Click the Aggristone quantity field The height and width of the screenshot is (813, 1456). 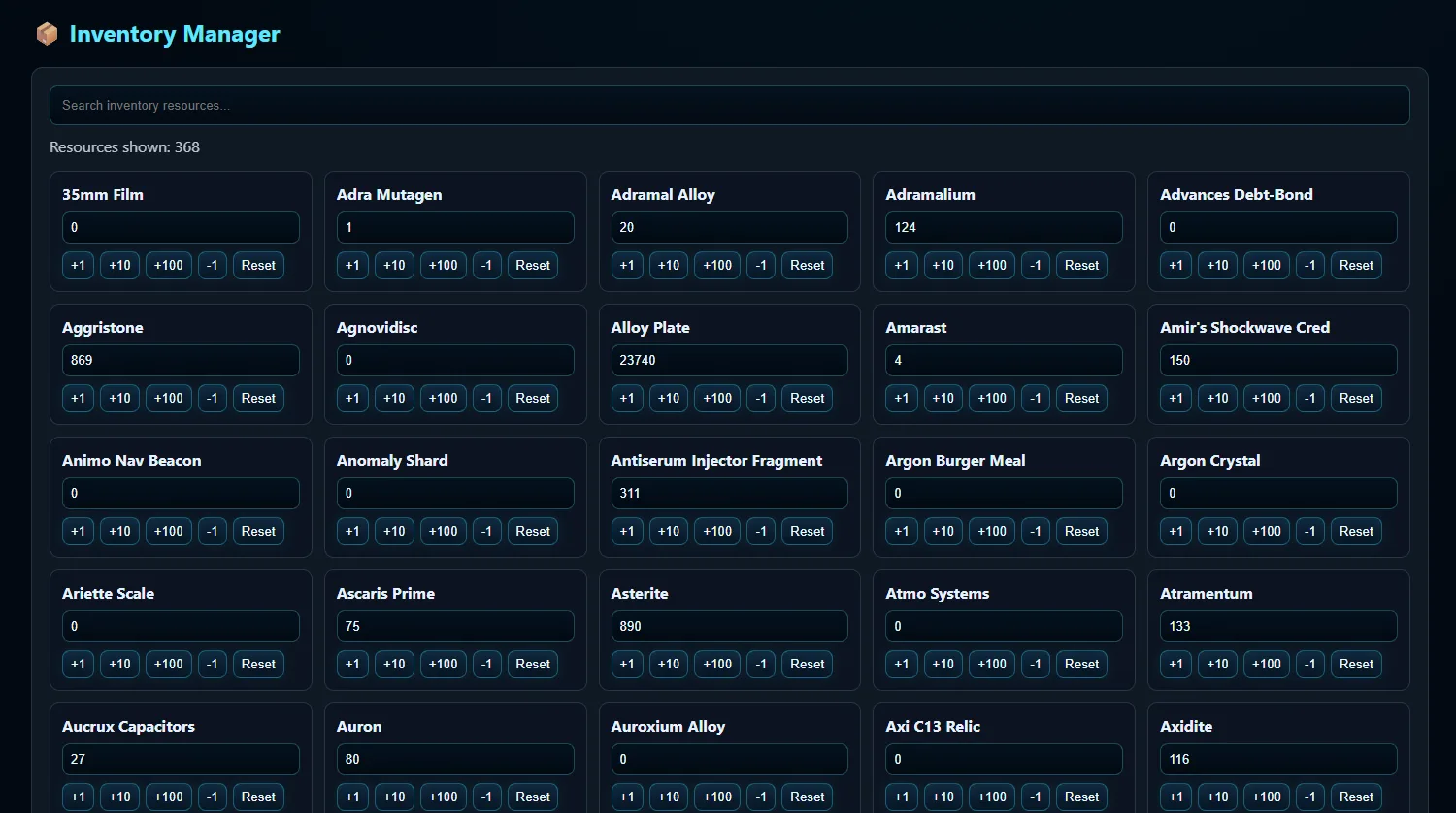181,360
